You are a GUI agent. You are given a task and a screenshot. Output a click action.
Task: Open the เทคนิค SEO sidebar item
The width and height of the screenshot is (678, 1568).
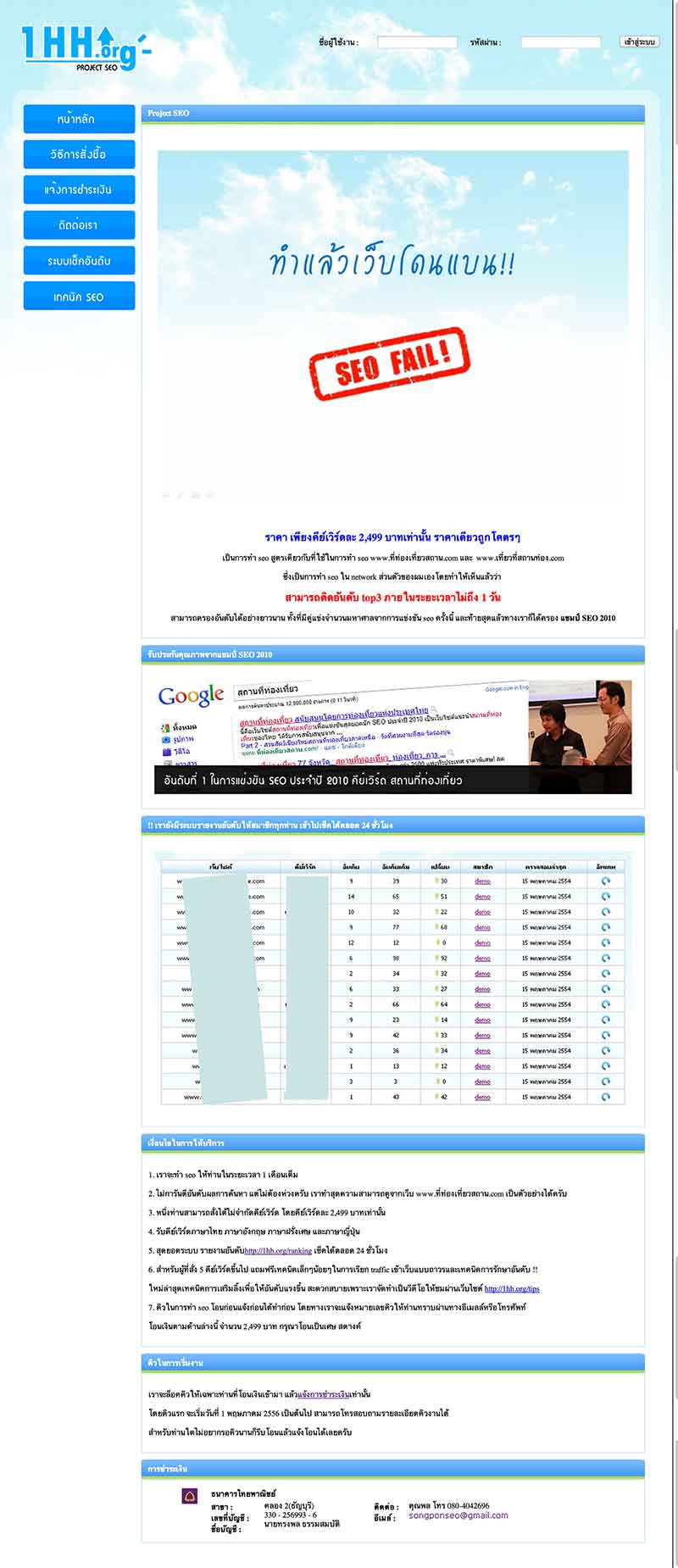[x=79, y=297]
